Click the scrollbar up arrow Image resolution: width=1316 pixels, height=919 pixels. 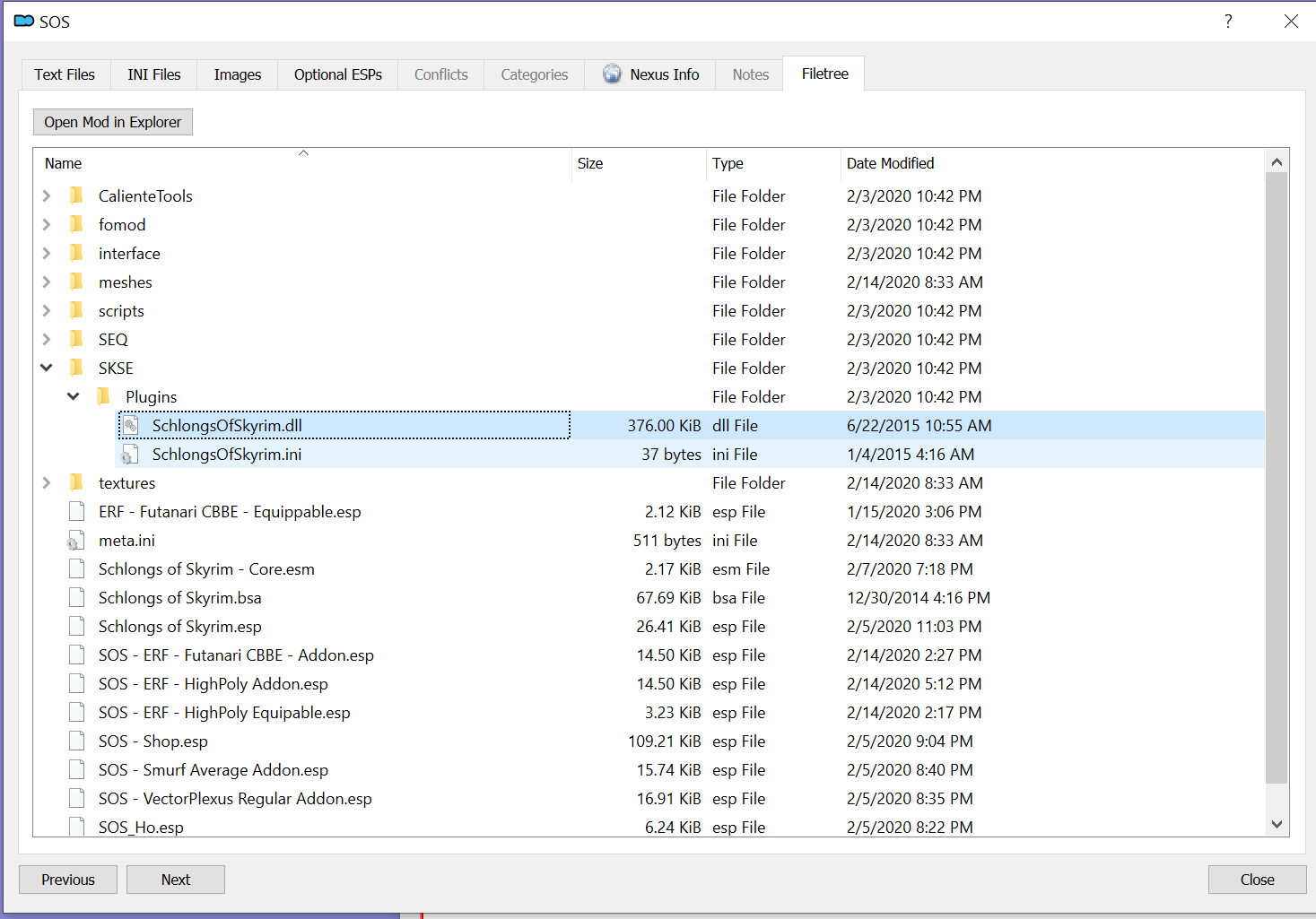tap(1277, 162)
